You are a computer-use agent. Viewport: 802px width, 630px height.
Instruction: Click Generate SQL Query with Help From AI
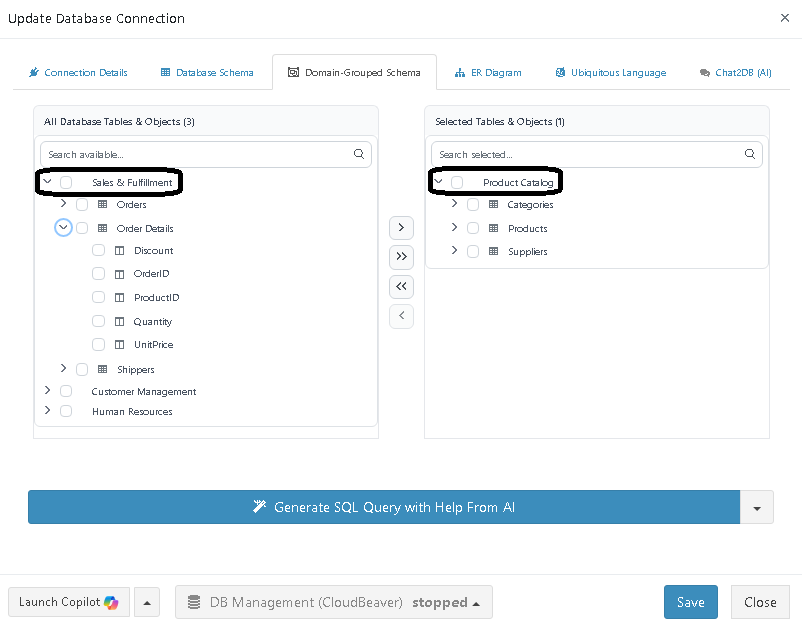click(384, 508)
